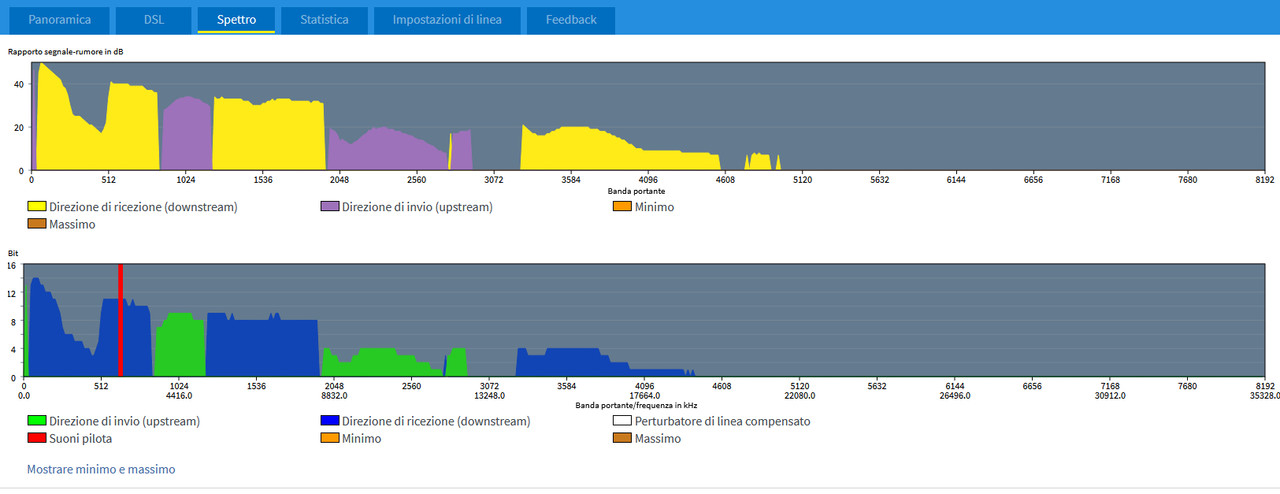
Task: Click orange Minimo swatch in bit legend
Action: coord(329,438)
